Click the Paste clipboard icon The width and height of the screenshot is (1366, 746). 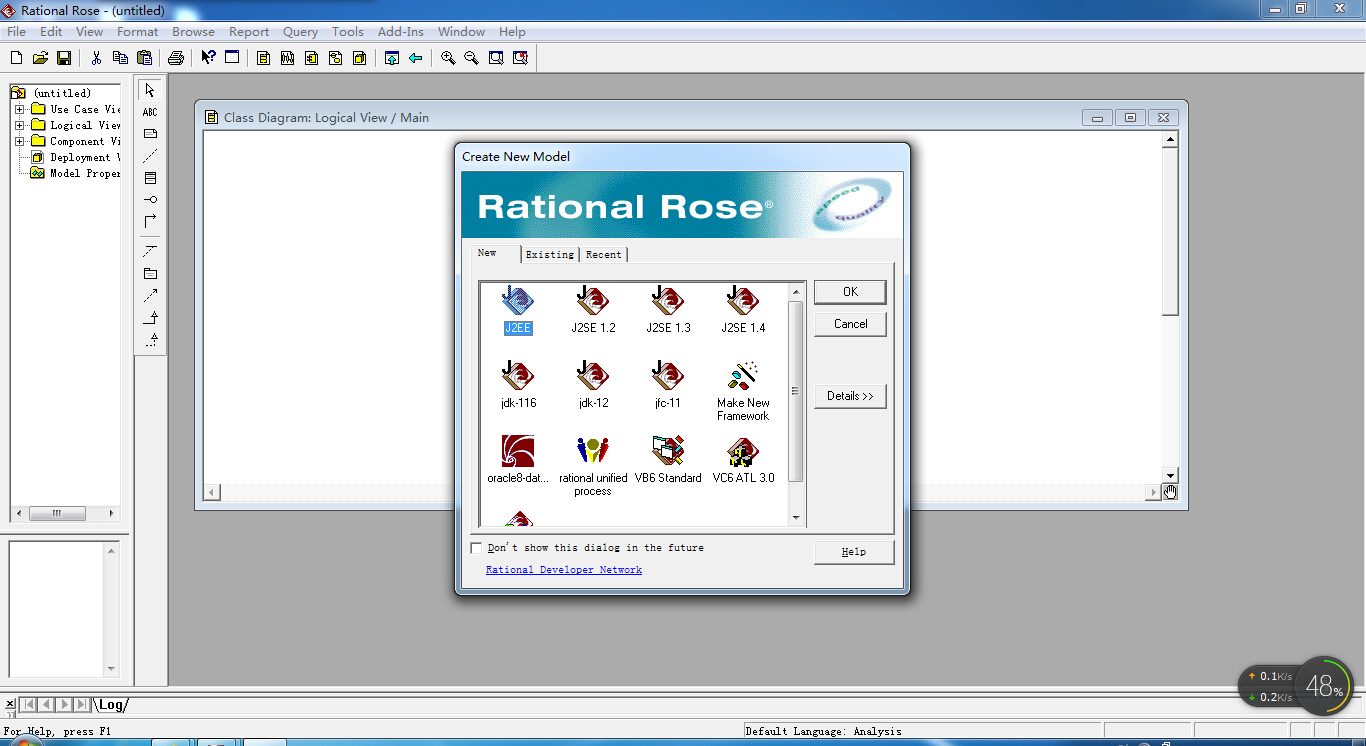[145, 58]
